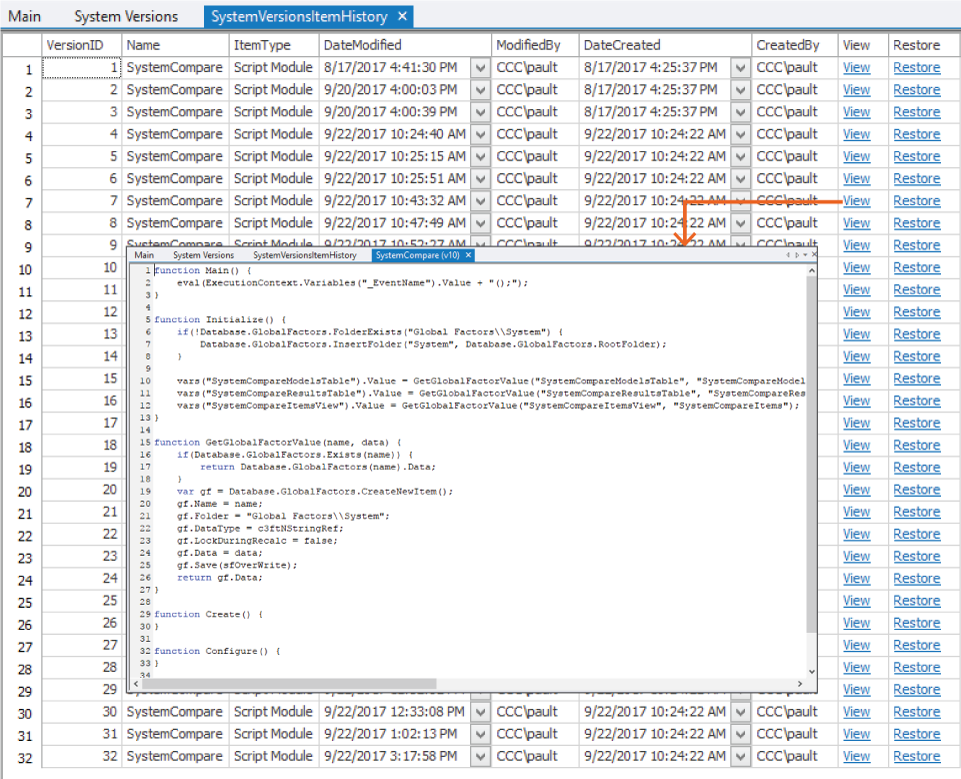961x779 pixels.
Task: Select row header 32 in the grid
Action: 22,758
